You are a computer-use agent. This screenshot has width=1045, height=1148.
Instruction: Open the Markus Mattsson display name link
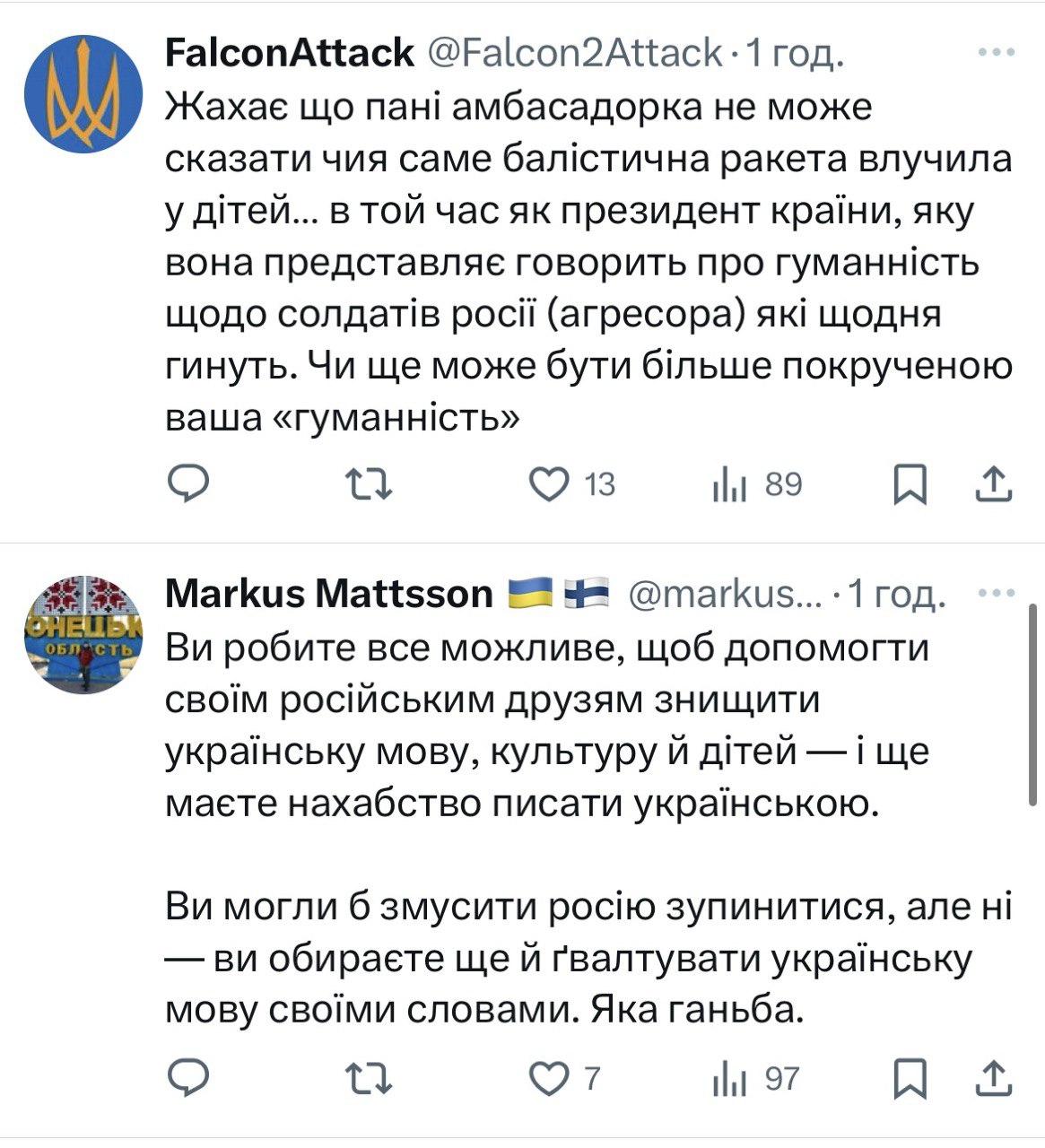click(329, 593)
